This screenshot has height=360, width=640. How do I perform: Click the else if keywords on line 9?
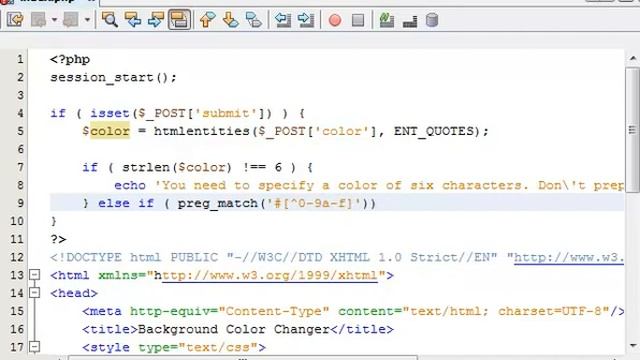[x=126, y=203]
